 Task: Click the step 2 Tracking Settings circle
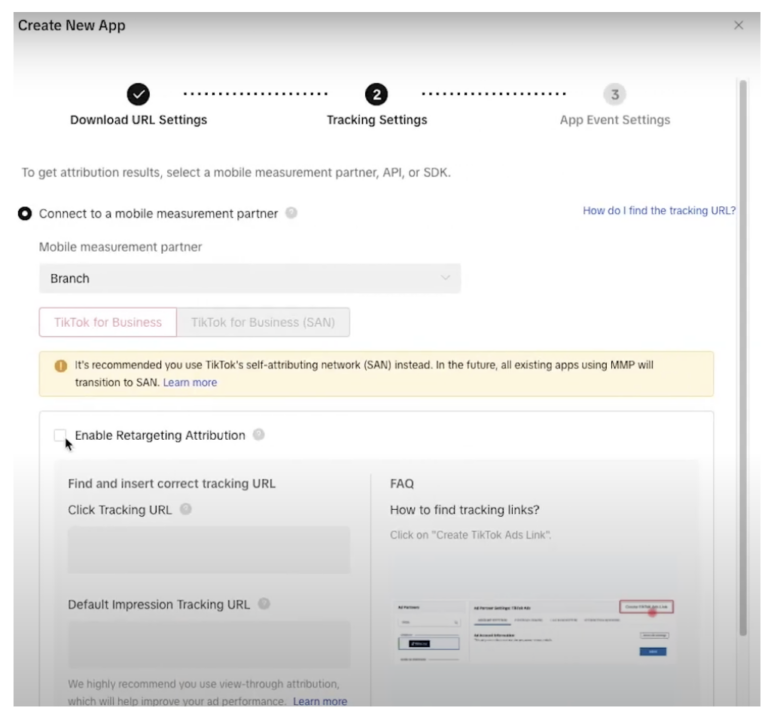click(377, 94)
